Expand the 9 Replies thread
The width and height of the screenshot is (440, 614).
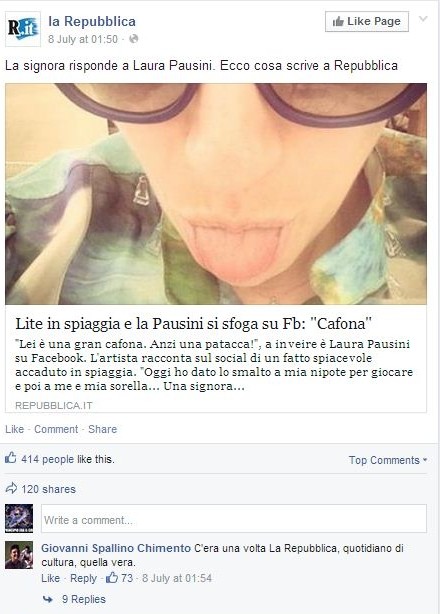click(x=83, y=599)
